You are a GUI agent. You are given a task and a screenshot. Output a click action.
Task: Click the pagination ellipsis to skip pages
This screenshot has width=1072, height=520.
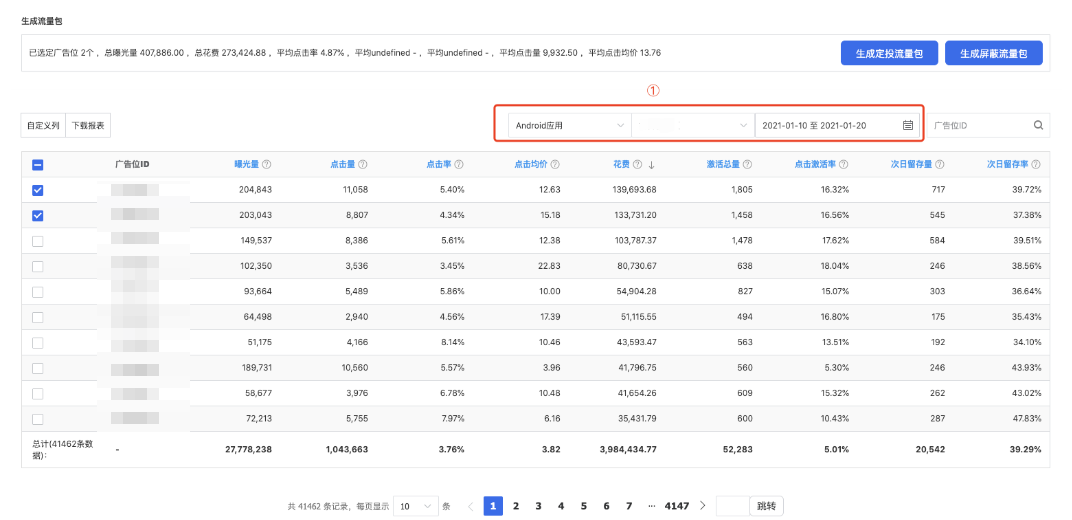[x=652, y=506]
